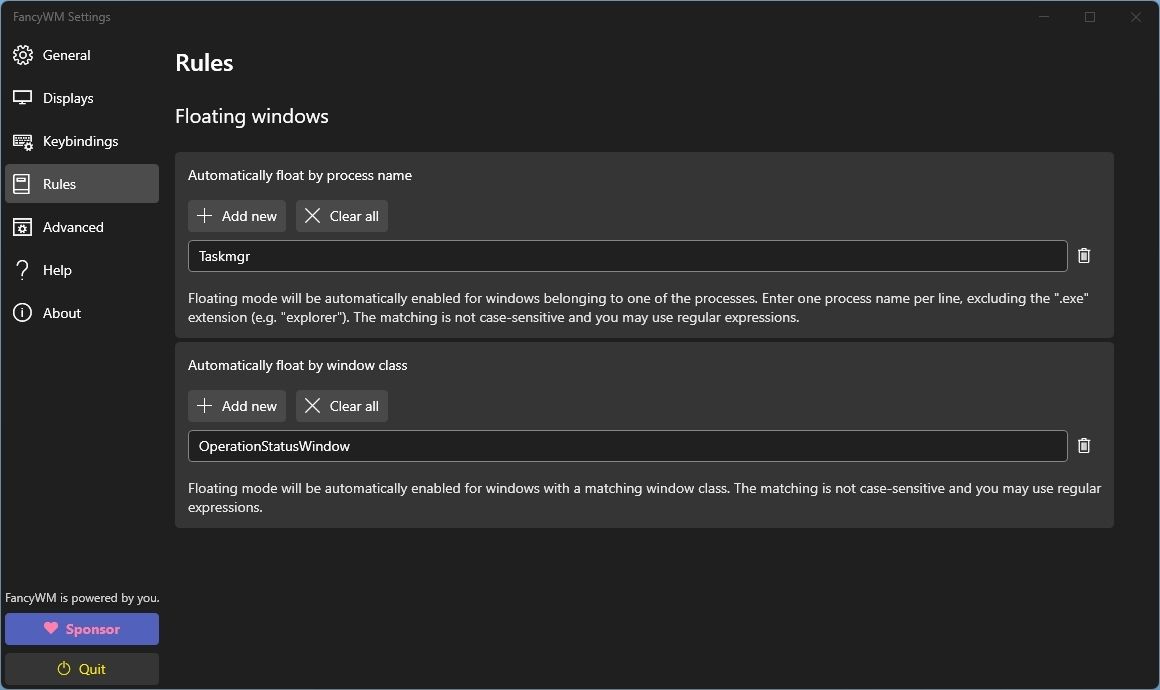Quit FancyWM
This screenshot has width=1160, height=690.
(81, 668)
